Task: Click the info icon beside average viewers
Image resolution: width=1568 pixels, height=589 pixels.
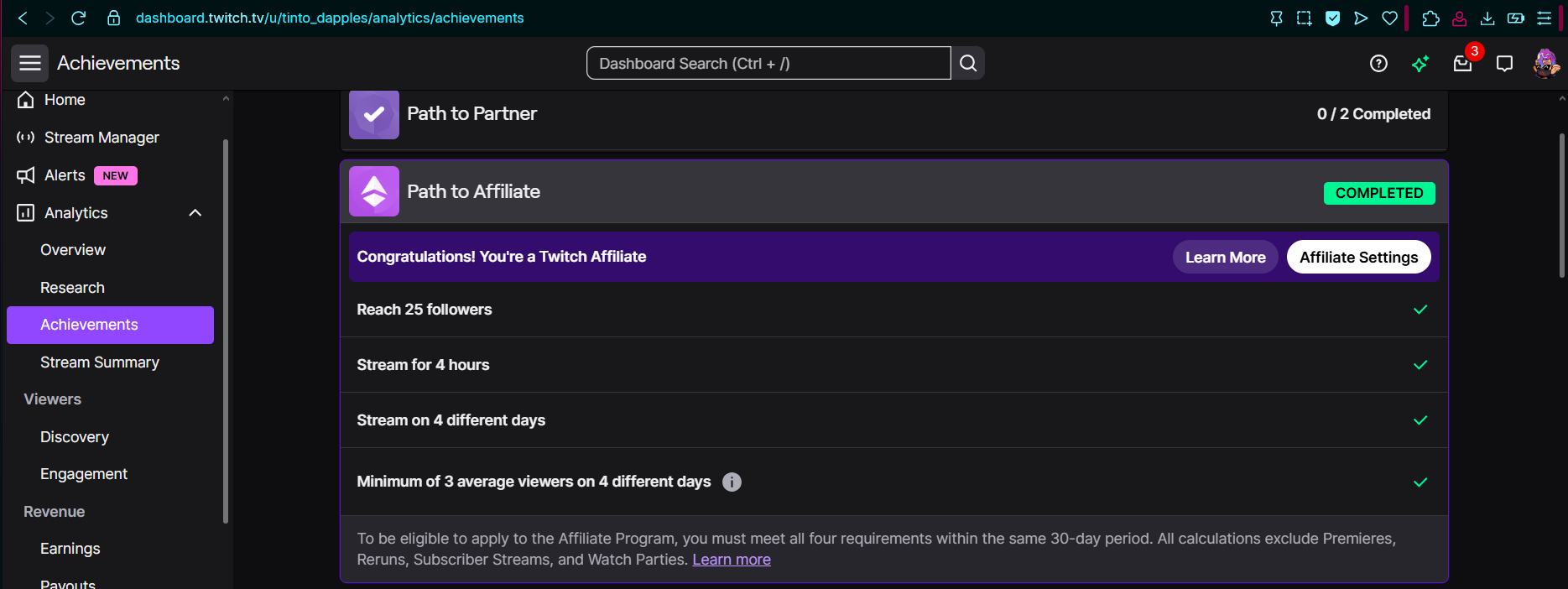Action: click(732, 482)
